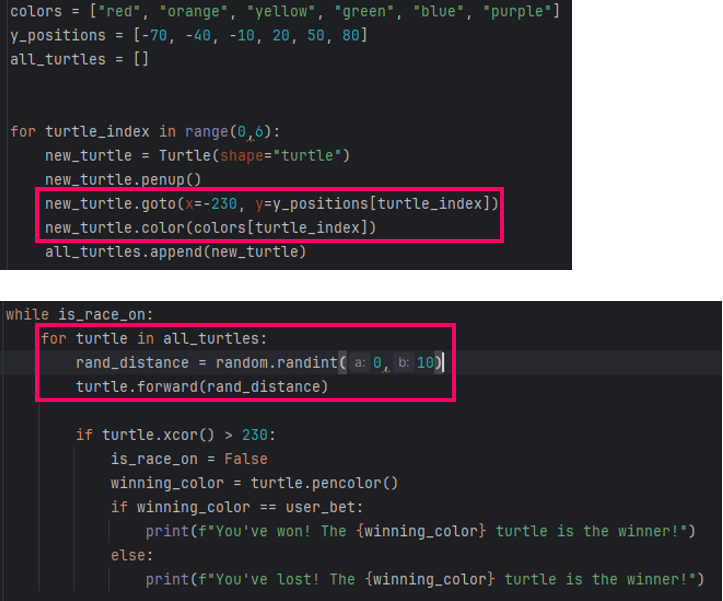Click the value 10 in randint call
Screen dimensions: 723x601
point(425,363)
